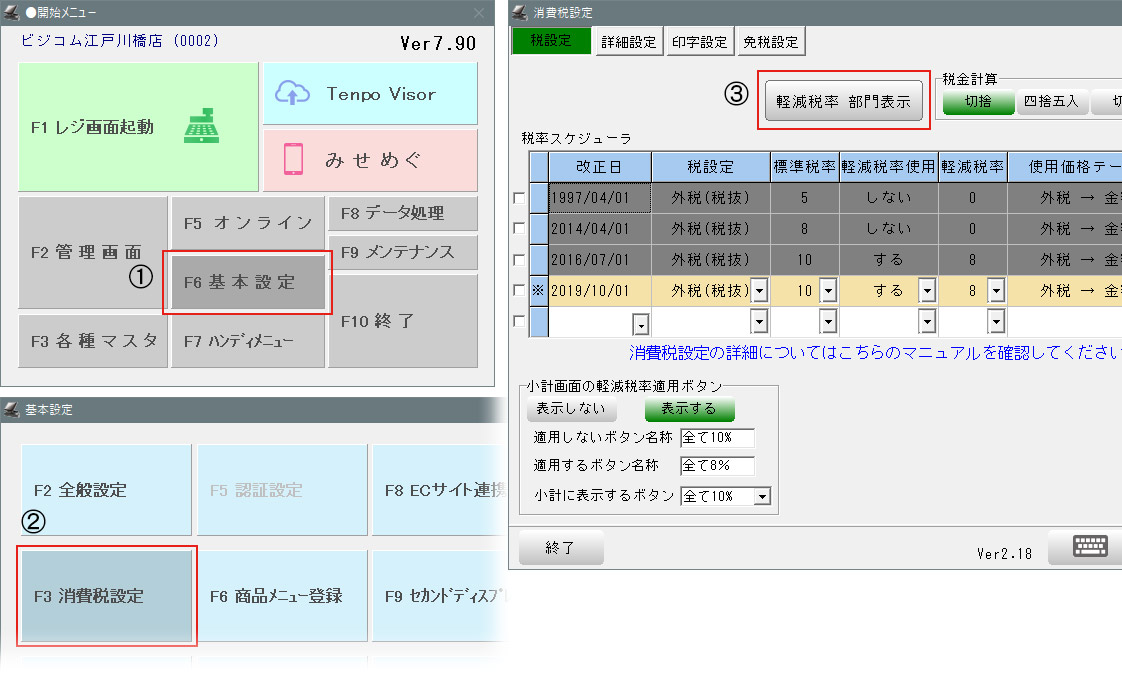Image resolution: width=1122 pixels, height=673 pixels.
Task: Tick the checkbox for the 2016/07/01 row
Action: point(518,259)
